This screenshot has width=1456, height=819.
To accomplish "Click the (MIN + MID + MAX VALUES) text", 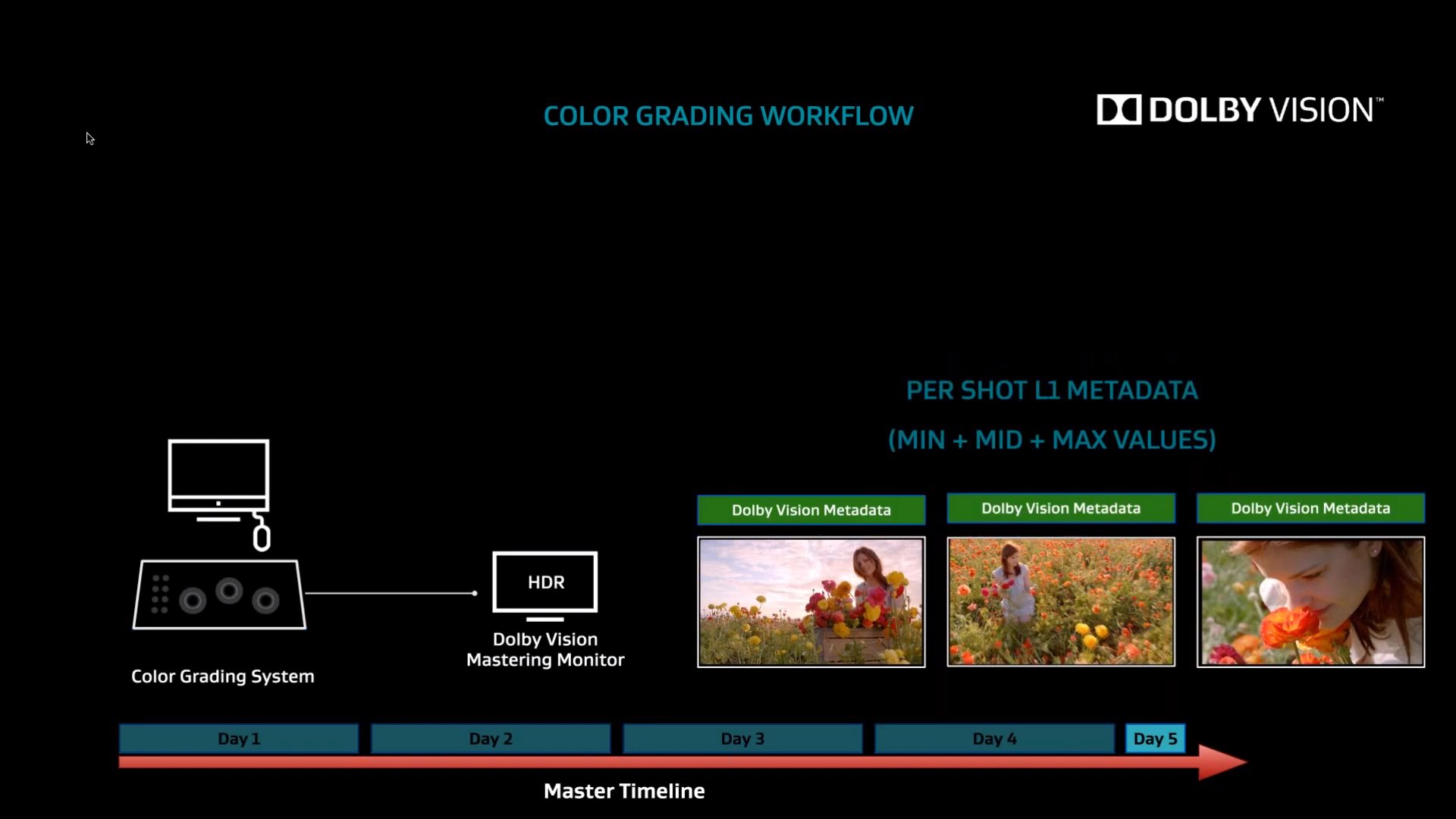I will tap(1053, 440).
